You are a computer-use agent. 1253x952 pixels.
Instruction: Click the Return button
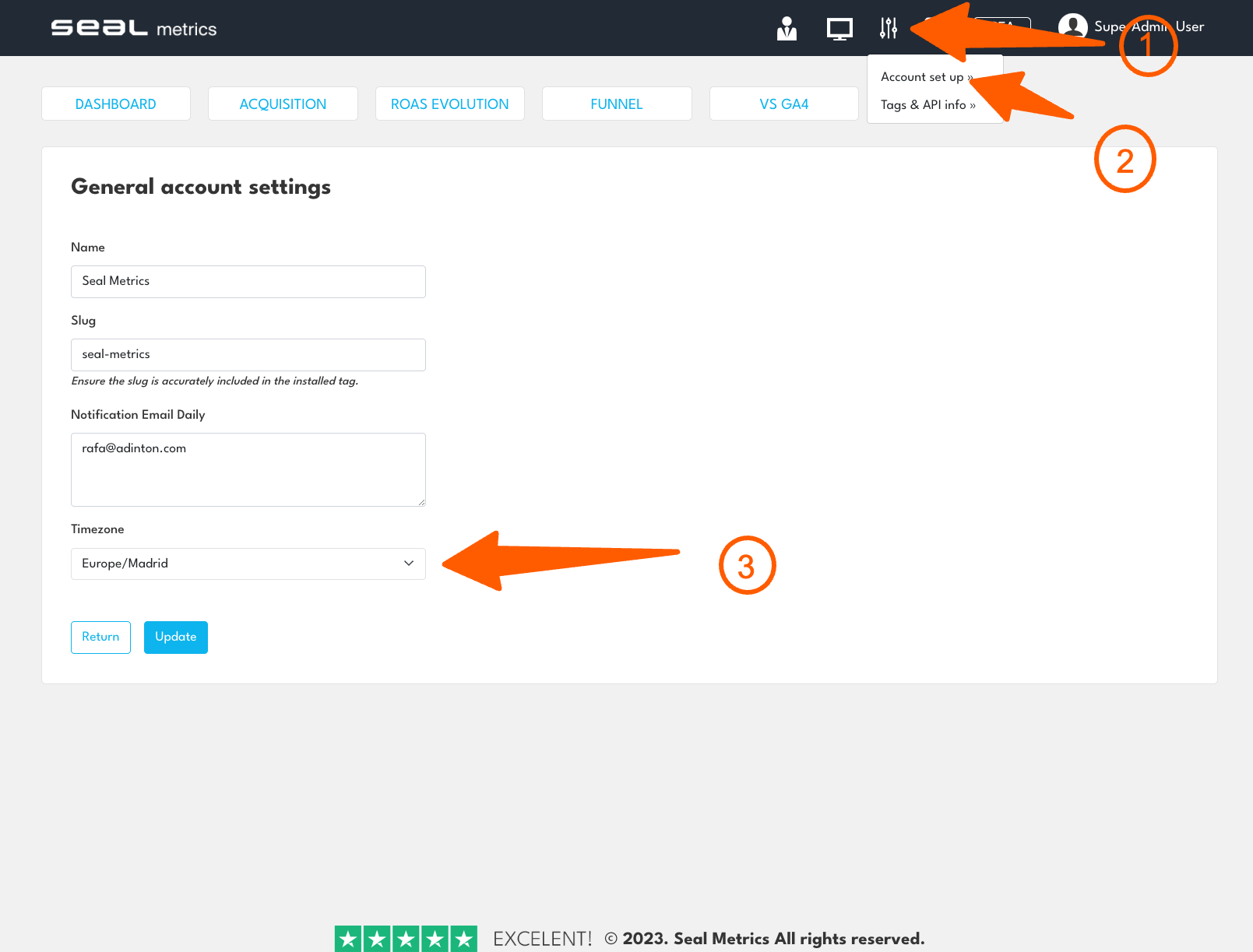pos(100,638)
